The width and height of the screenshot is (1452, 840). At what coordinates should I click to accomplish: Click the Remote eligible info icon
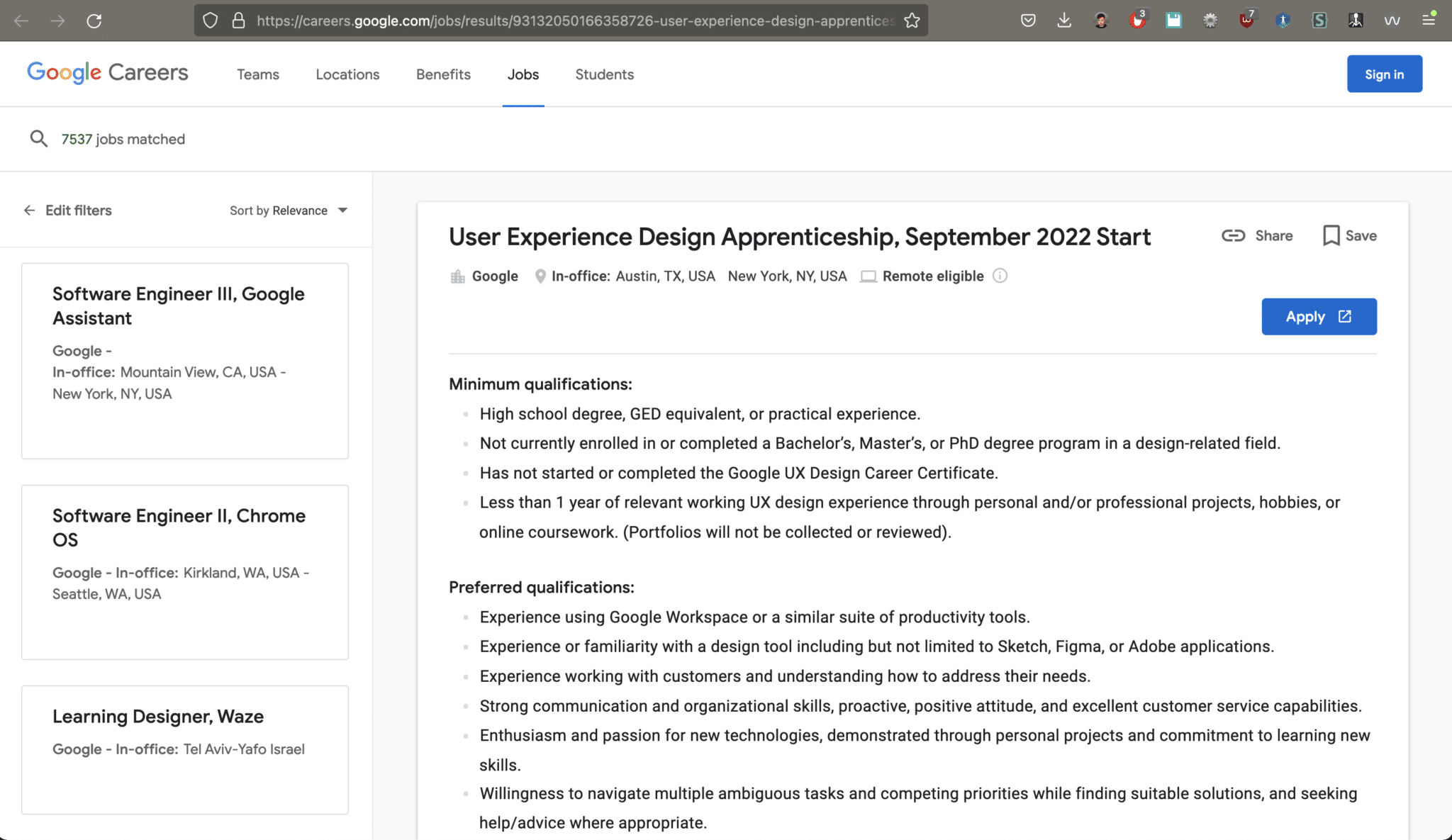click(x=1000, y=276)
